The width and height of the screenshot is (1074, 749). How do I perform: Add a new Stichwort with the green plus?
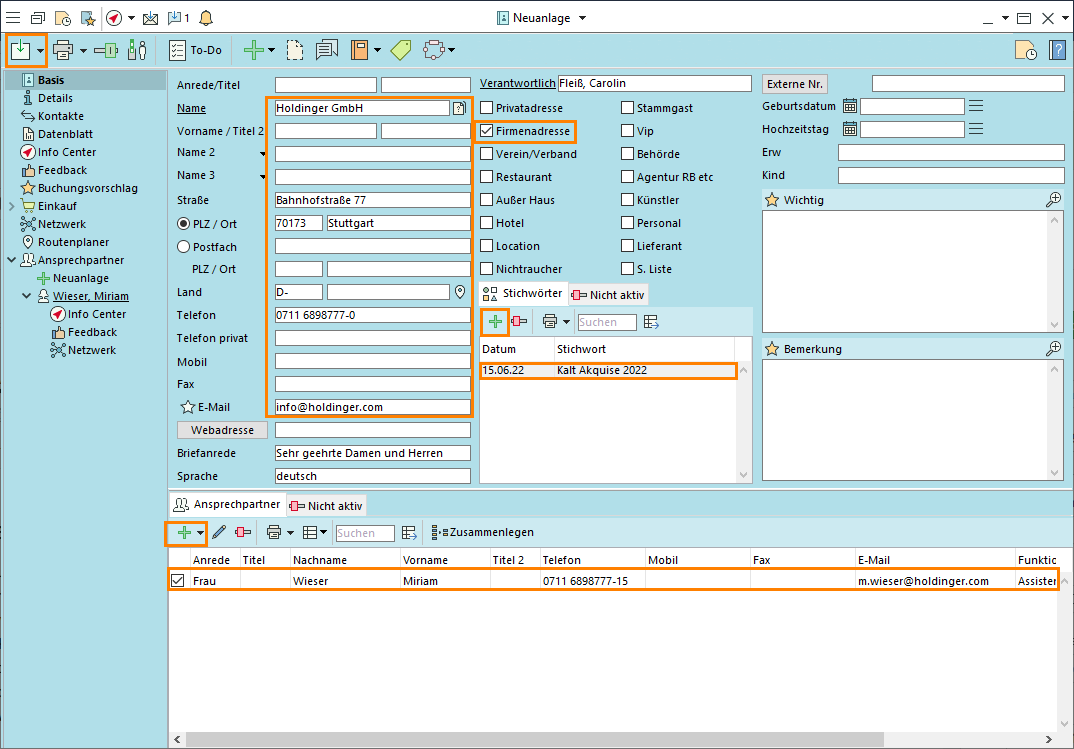click(x=495, y=321)
